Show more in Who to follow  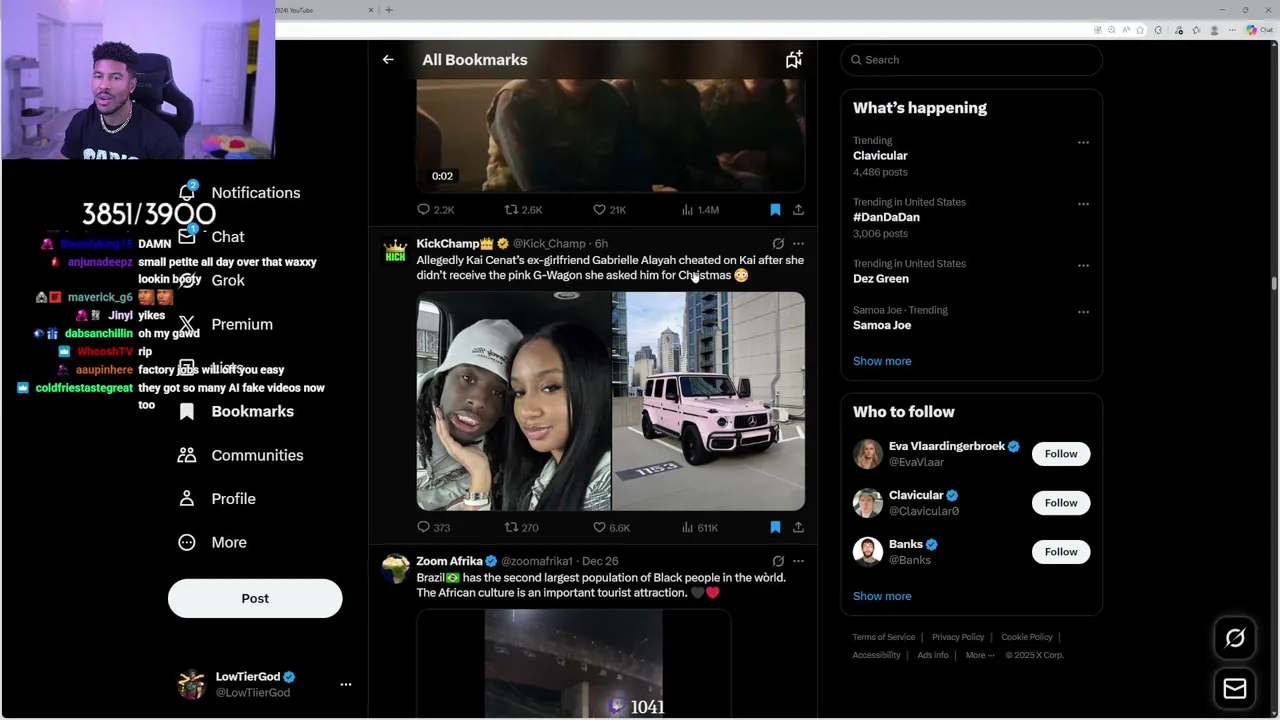click(882, 596)
